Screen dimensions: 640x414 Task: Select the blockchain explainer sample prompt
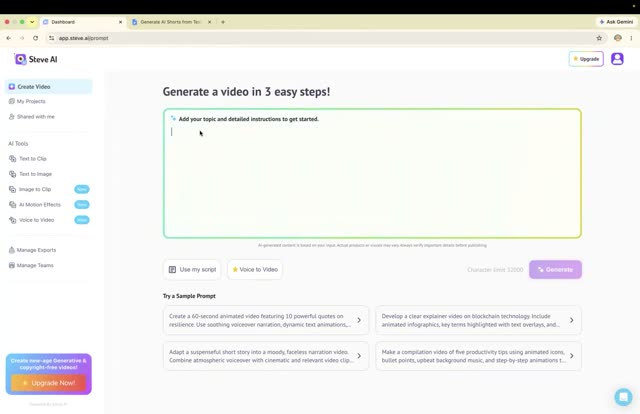point(478,321)
